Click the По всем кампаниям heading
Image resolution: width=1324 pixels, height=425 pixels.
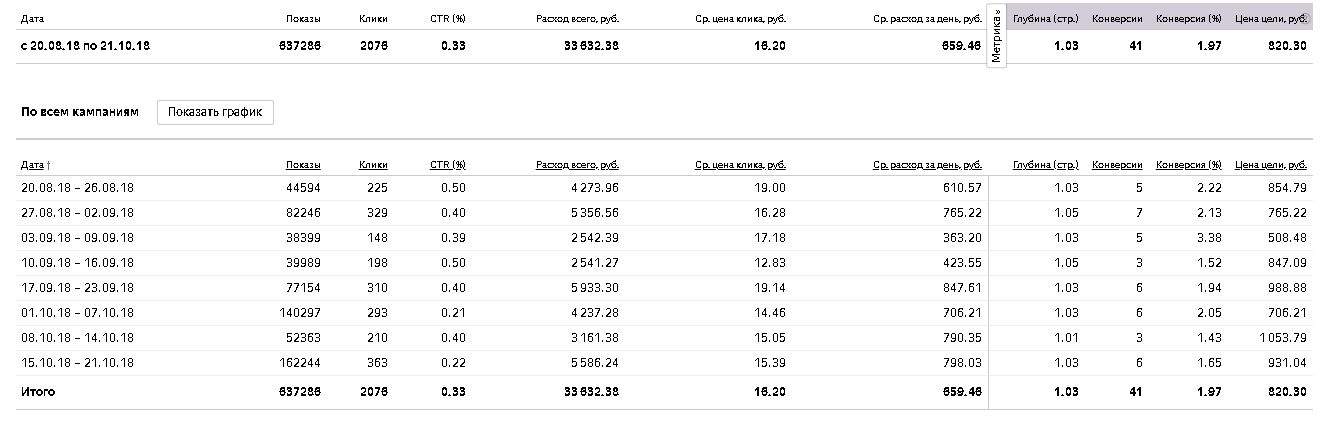click(x=80, y=112)
